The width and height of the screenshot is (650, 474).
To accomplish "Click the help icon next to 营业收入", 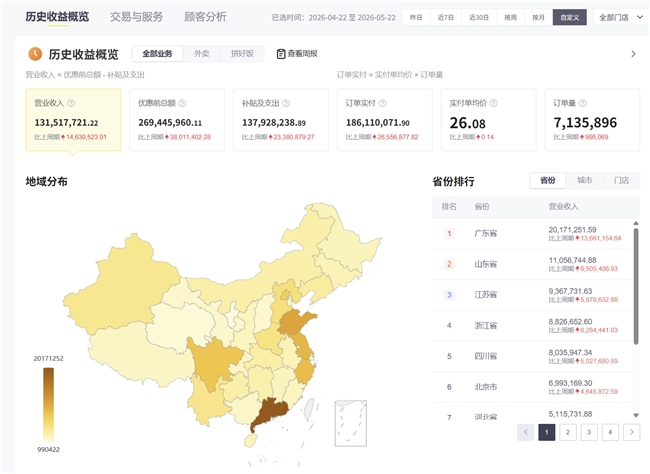I will point(71,103).
